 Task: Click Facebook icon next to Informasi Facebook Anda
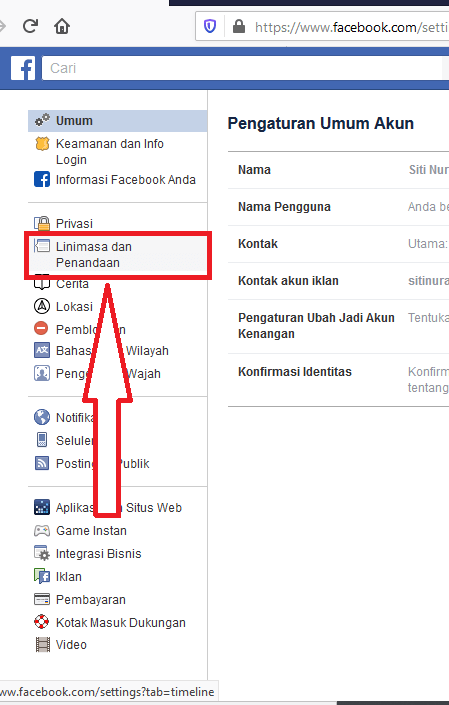[x=42, y=179]
